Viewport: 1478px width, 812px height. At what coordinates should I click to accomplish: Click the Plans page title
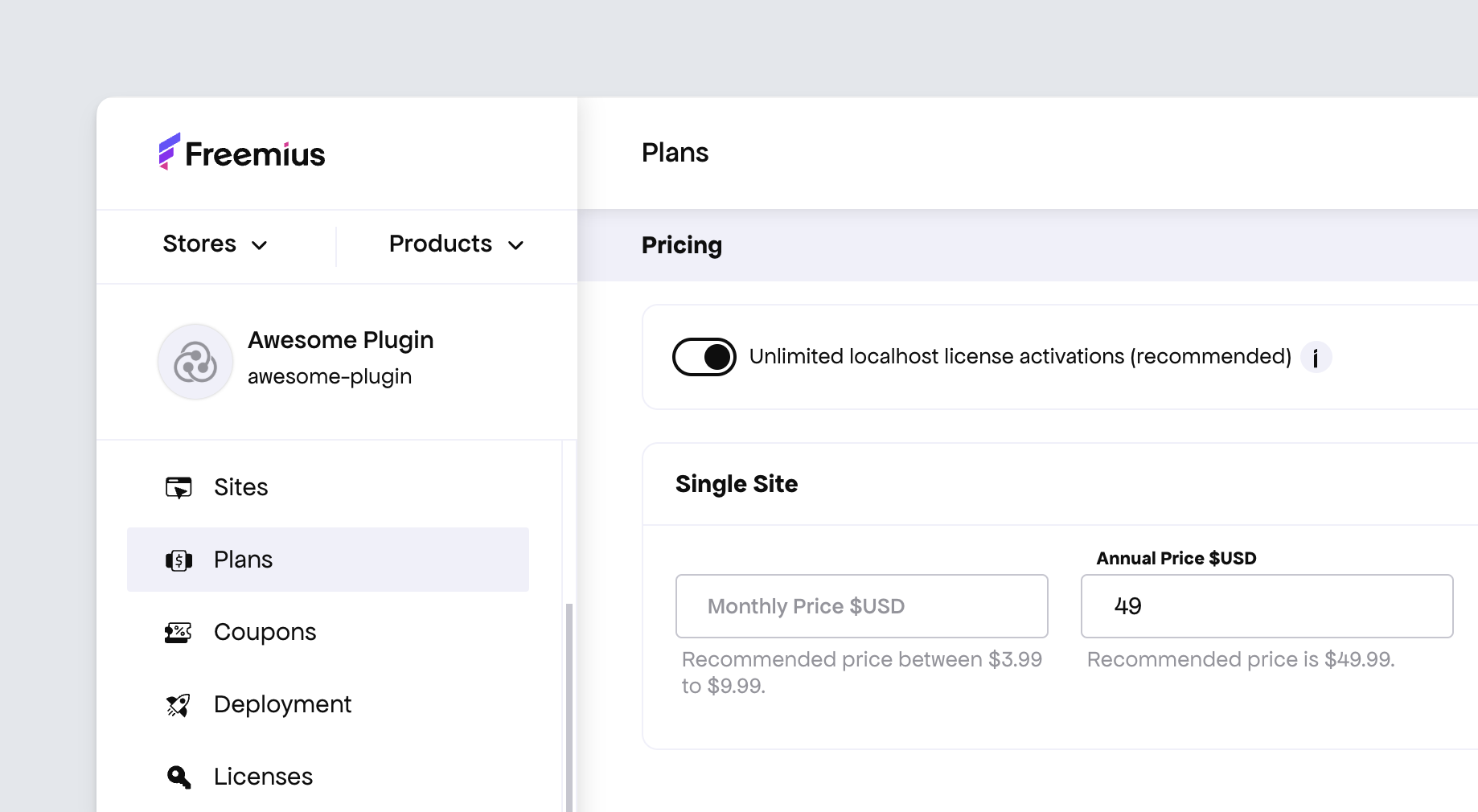675,153
